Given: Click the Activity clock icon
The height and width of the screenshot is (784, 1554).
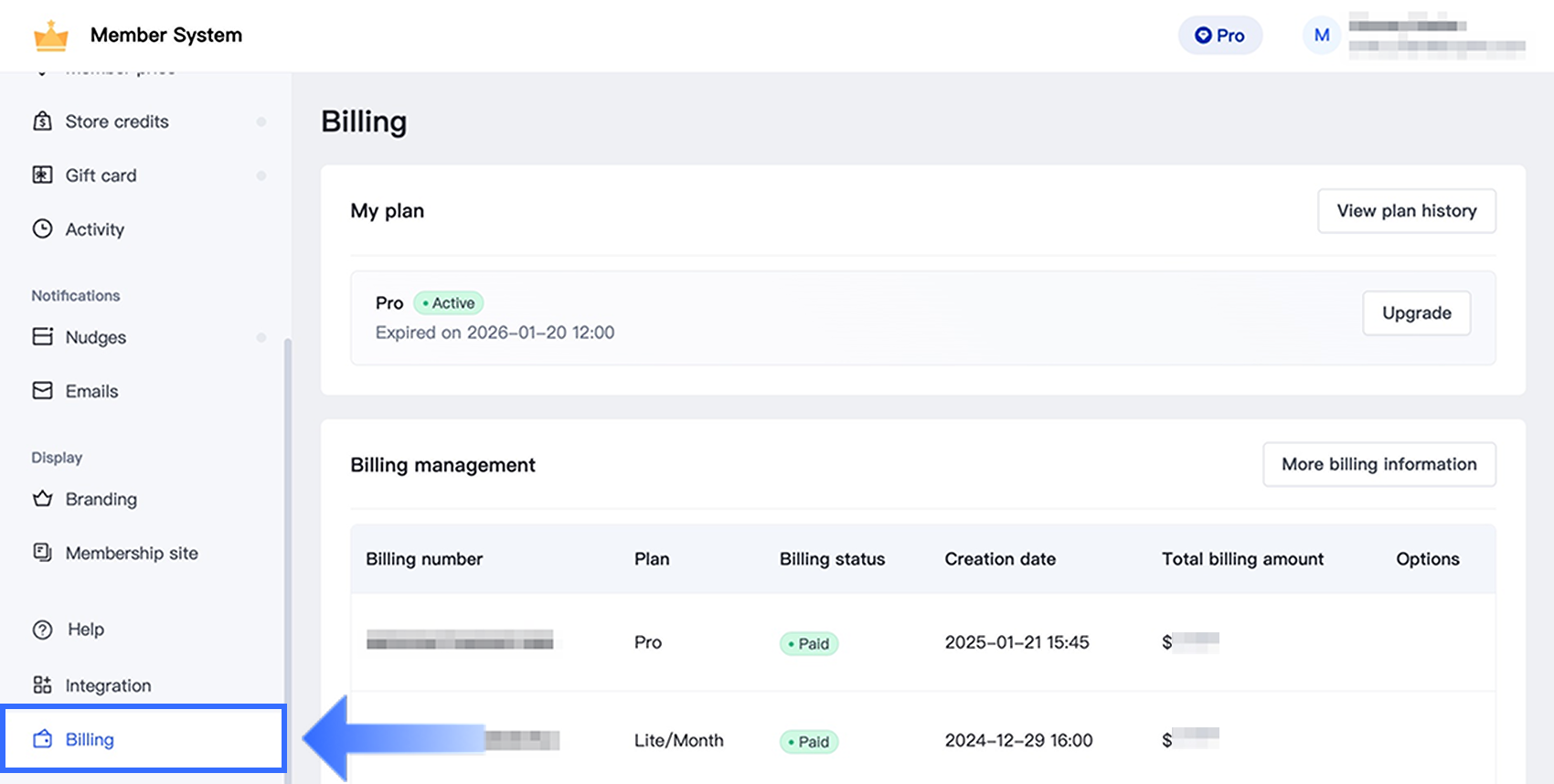Looking at the screenshot, I should click(42, 229).
